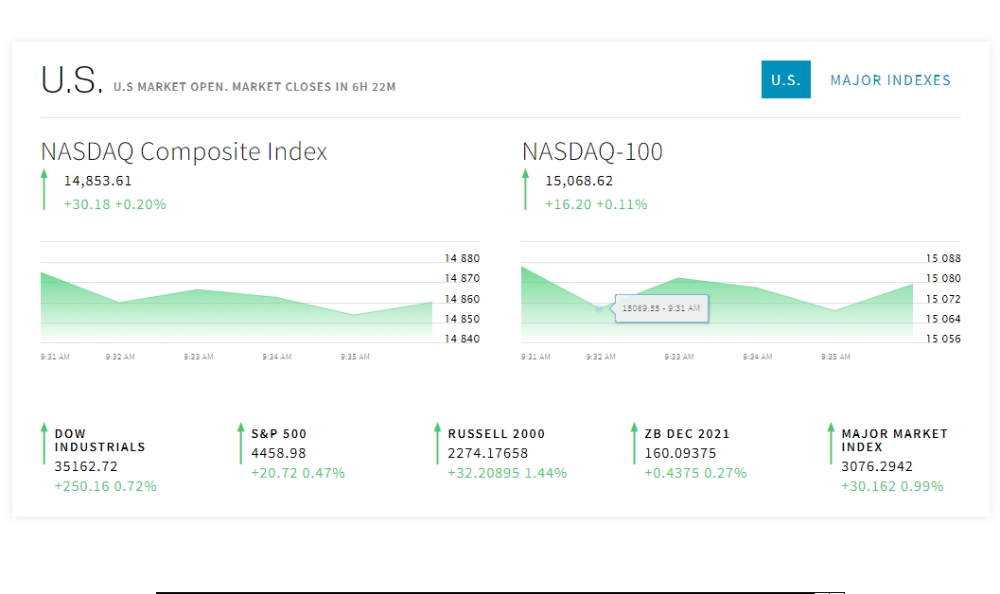Click the up arrow next to Russell 2000
The width and height of the screenshot is (1000, 594).
pyautogui.click(x=438, y=443)
